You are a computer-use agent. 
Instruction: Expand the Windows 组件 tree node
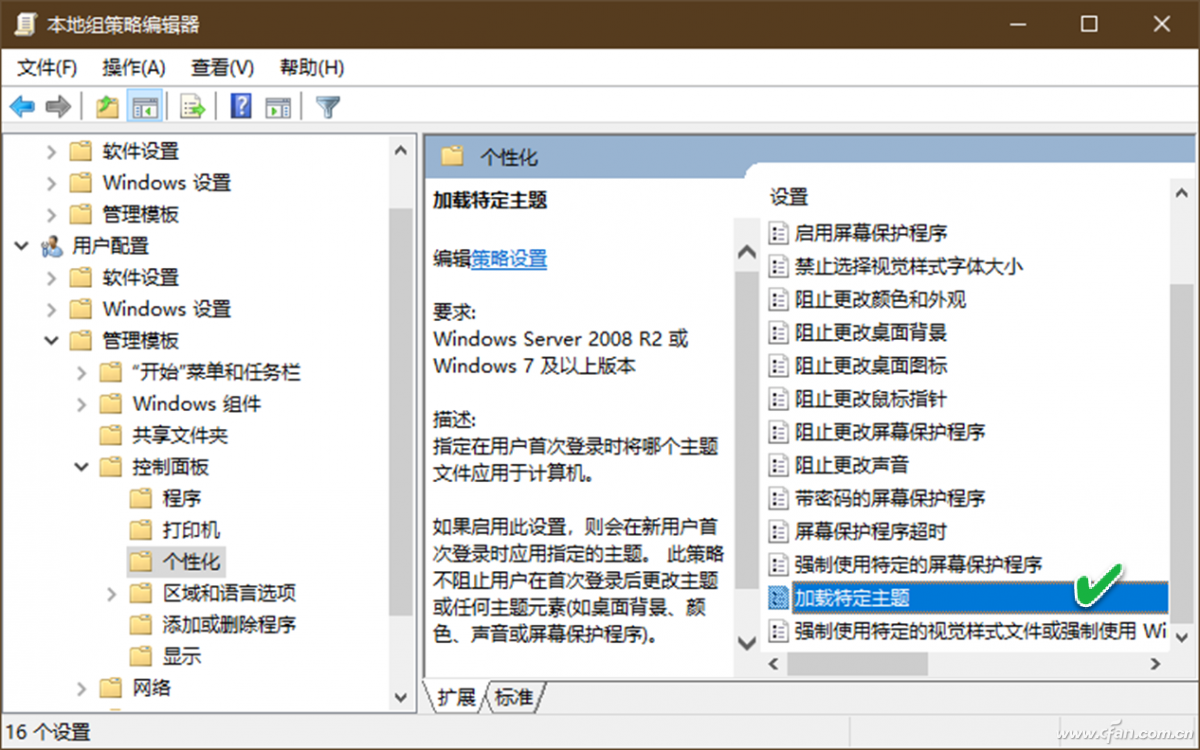(82, 404)
